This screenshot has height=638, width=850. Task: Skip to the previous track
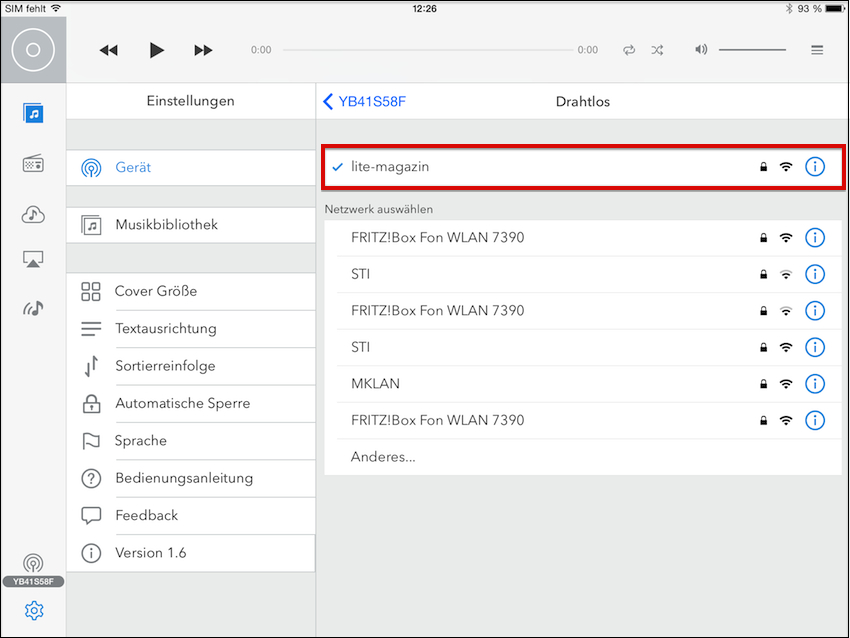click(x=109, y=50)
